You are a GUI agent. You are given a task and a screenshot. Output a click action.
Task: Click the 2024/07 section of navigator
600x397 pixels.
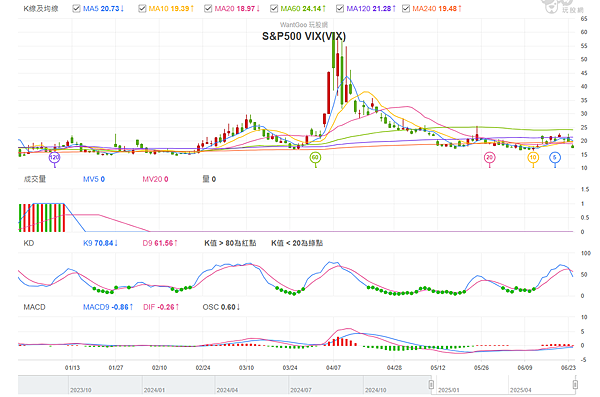(325, 385)
